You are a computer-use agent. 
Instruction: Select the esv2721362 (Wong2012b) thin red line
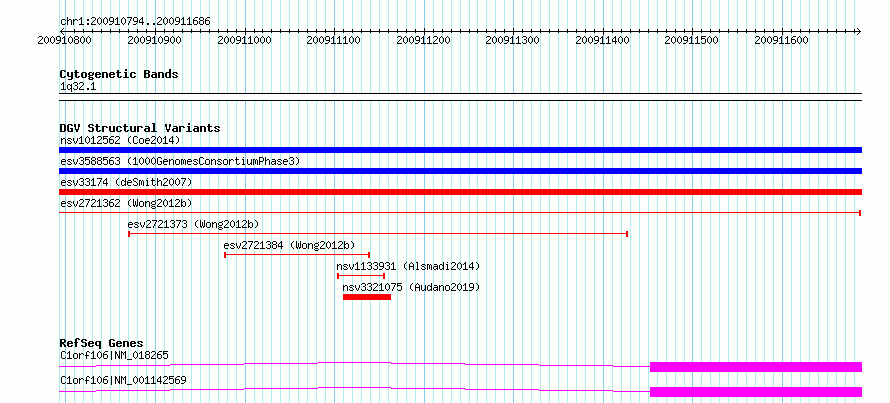460,213
